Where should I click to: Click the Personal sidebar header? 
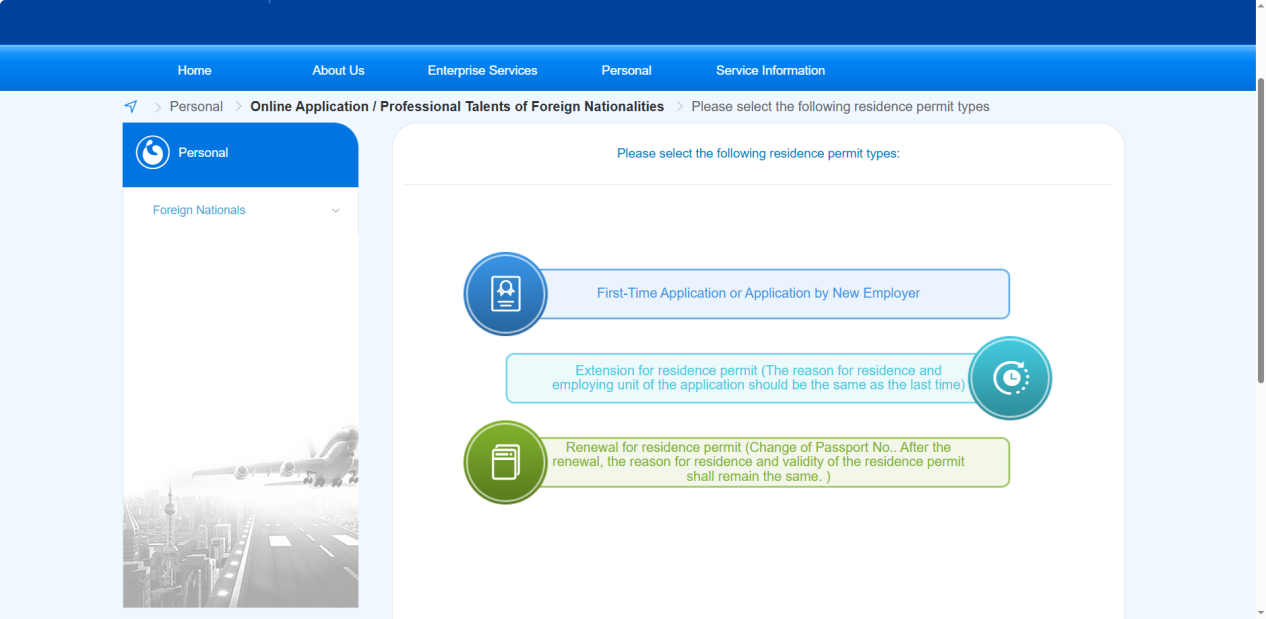(x=240, y=154)
